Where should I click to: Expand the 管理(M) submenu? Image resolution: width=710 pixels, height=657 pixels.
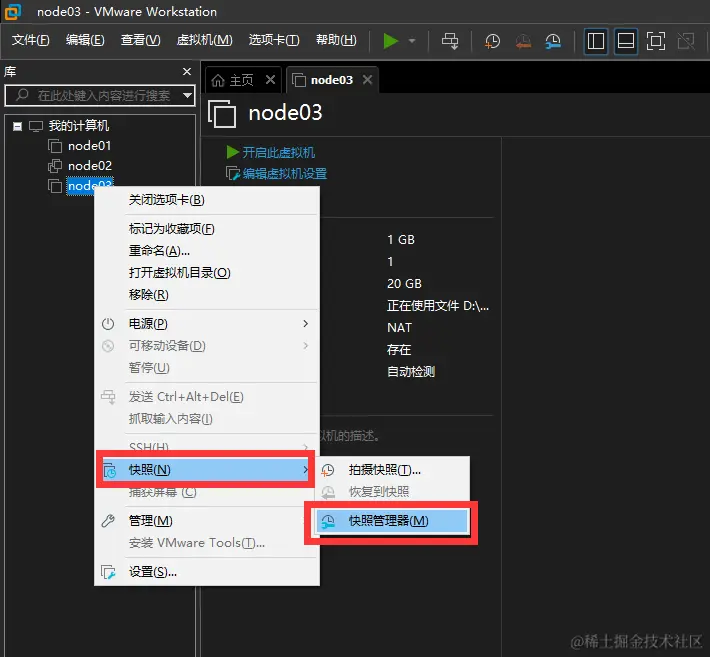(x=207, y=521)
